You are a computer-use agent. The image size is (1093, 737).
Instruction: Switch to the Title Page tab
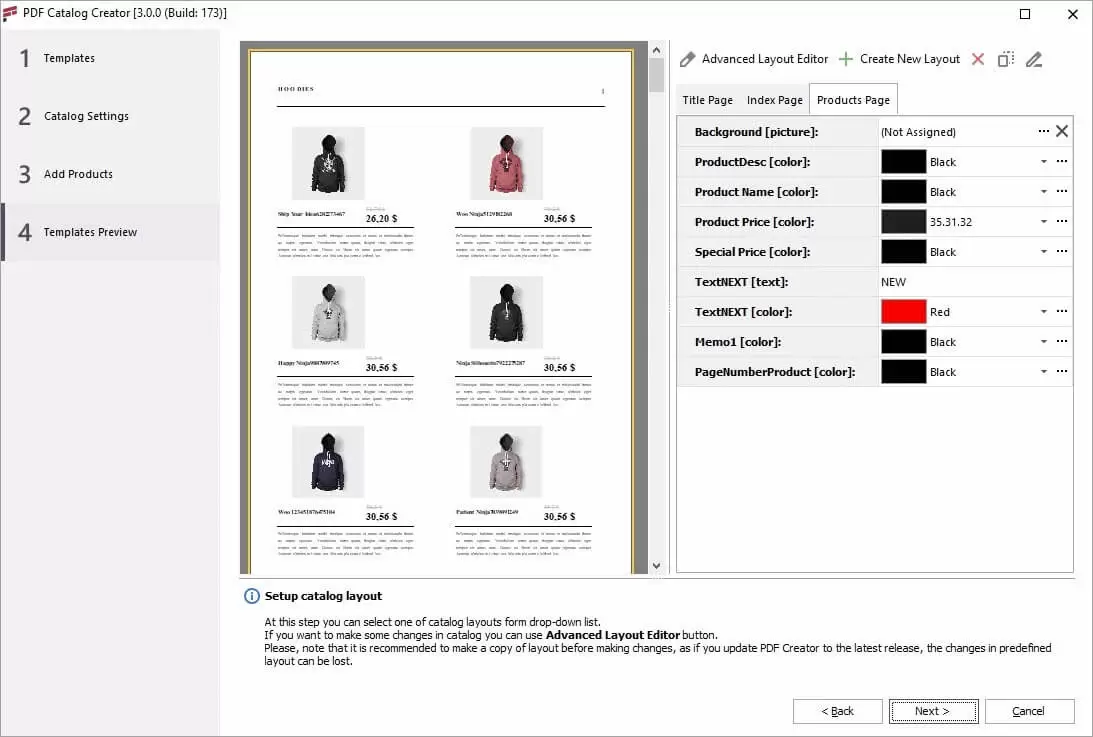[707, 100]
